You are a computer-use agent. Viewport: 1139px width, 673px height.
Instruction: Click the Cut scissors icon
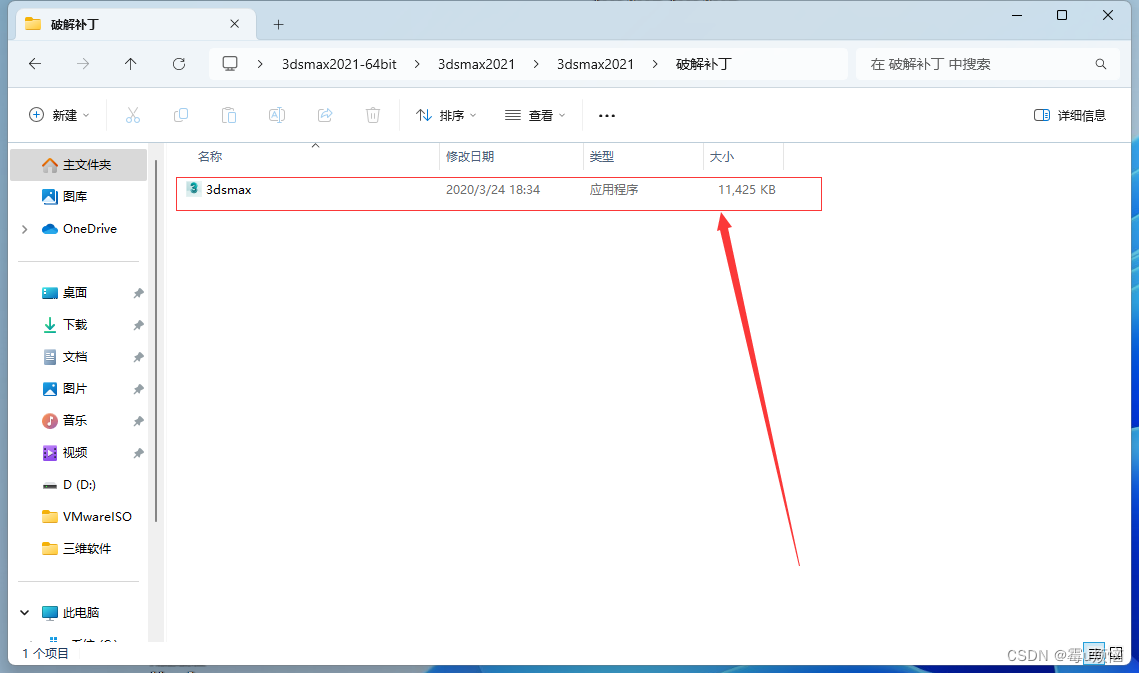pyautogui.click(x=133, y=115)
